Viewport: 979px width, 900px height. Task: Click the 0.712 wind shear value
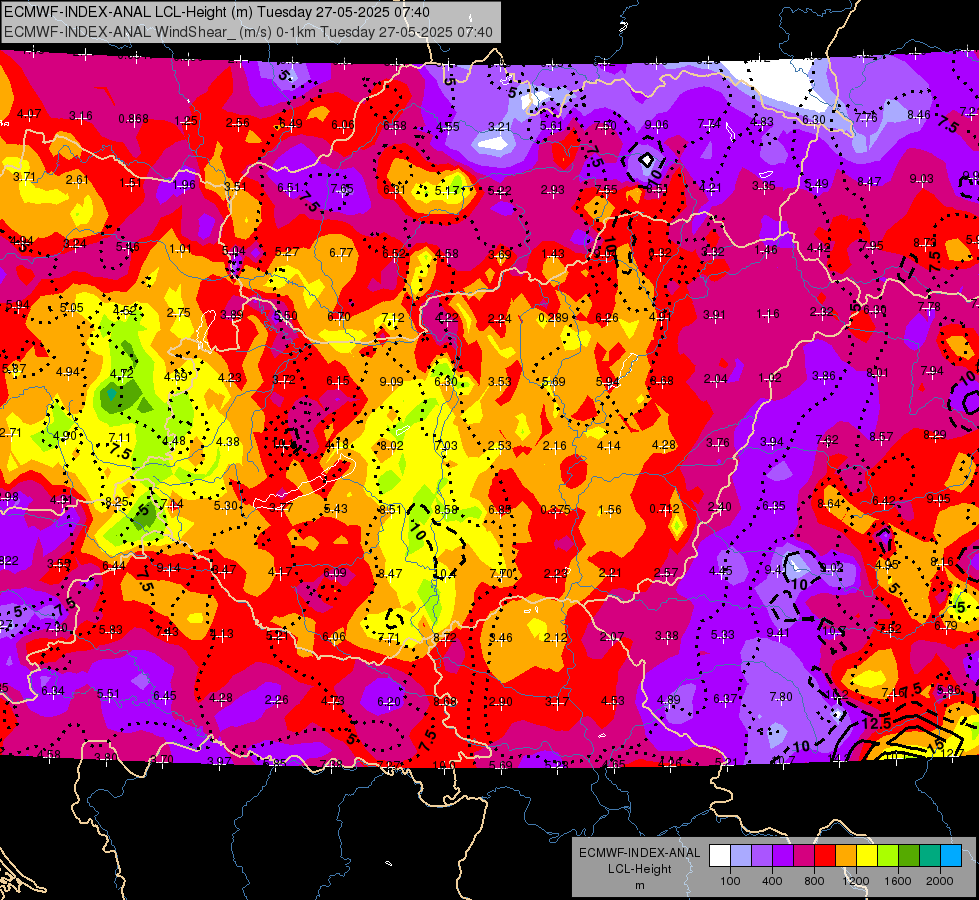pos(664,508)
